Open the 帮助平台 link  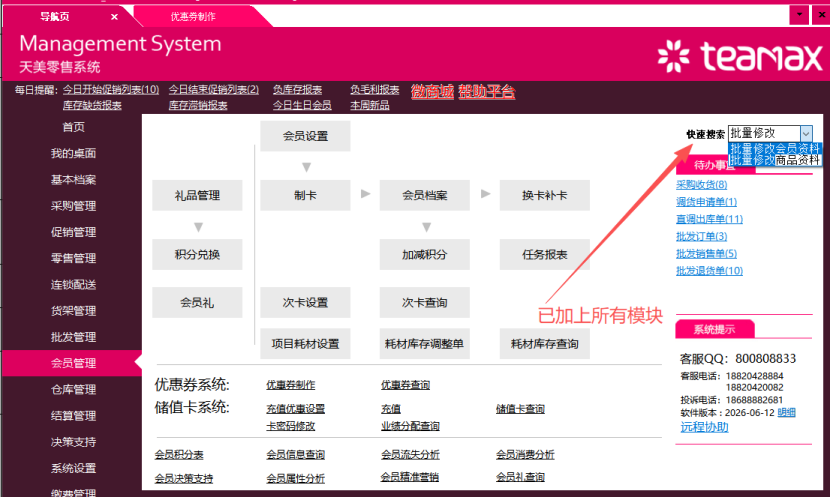486,92
